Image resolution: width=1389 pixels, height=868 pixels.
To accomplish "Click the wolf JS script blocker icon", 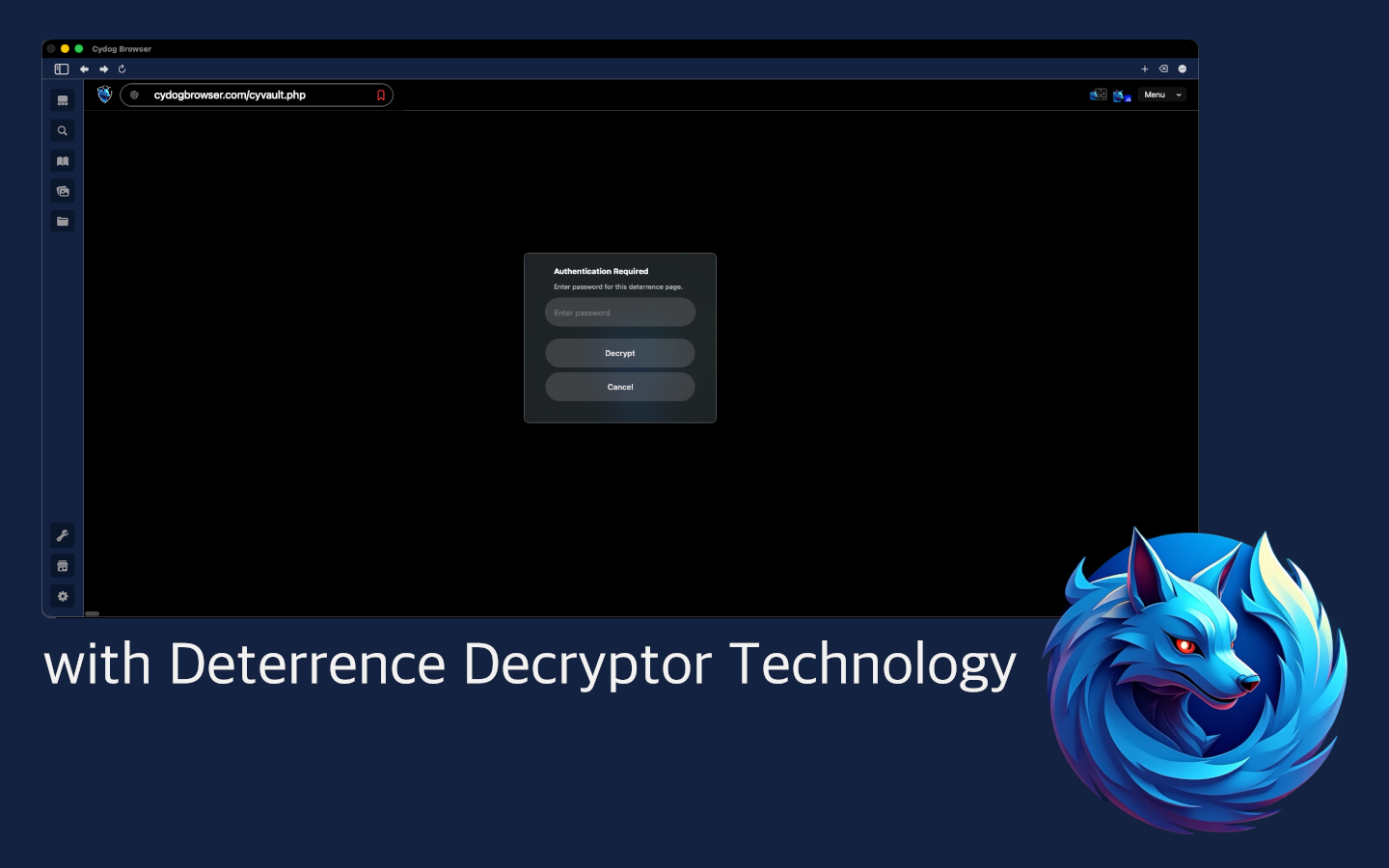I will (x=1122, y=95).
